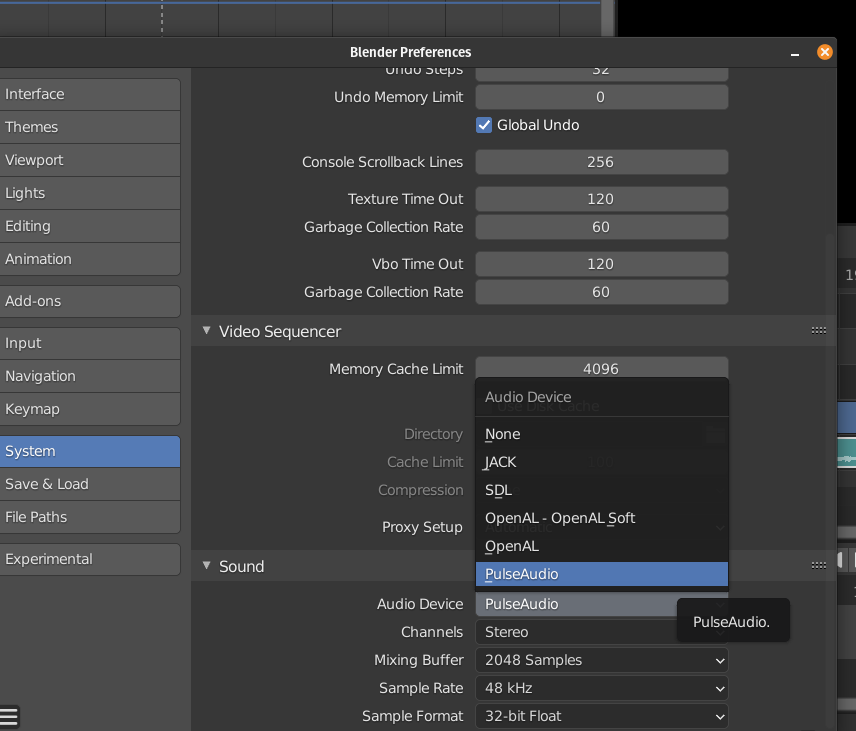Open the Themes preferences tab
This screenshot has height=731, width=856.
click(x=90, y=127)
